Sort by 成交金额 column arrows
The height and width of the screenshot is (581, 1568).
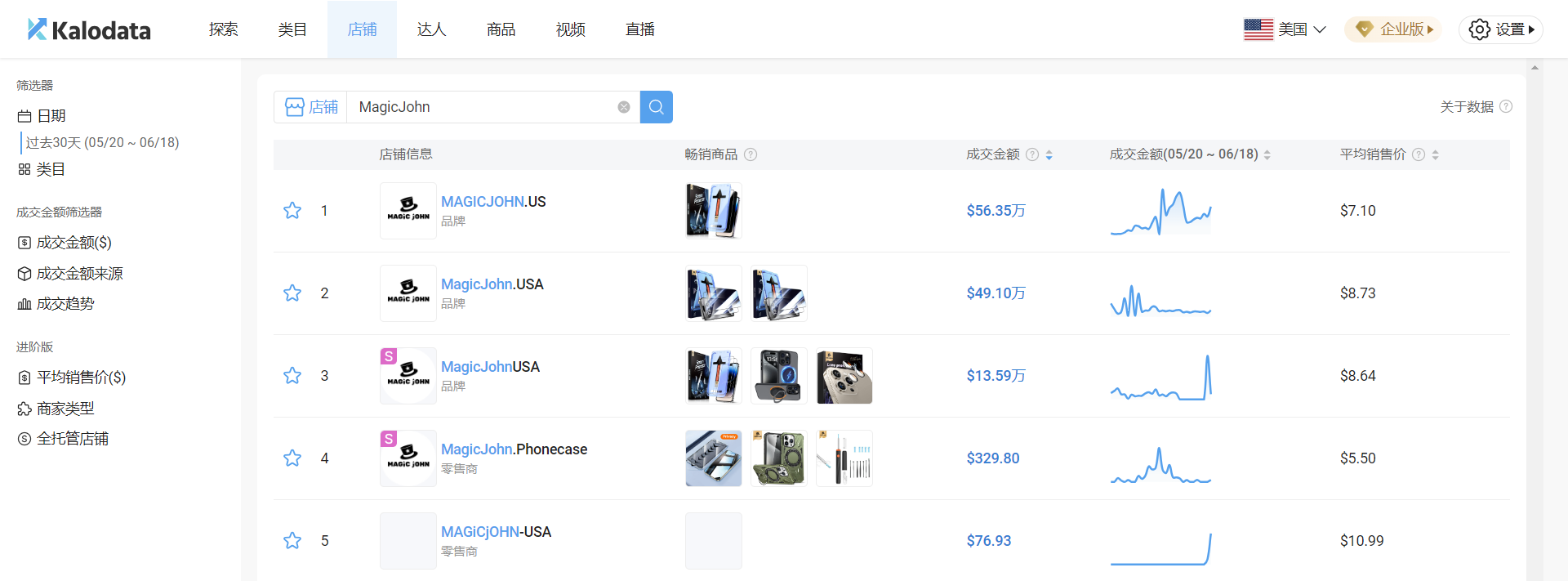[1049, 154]
